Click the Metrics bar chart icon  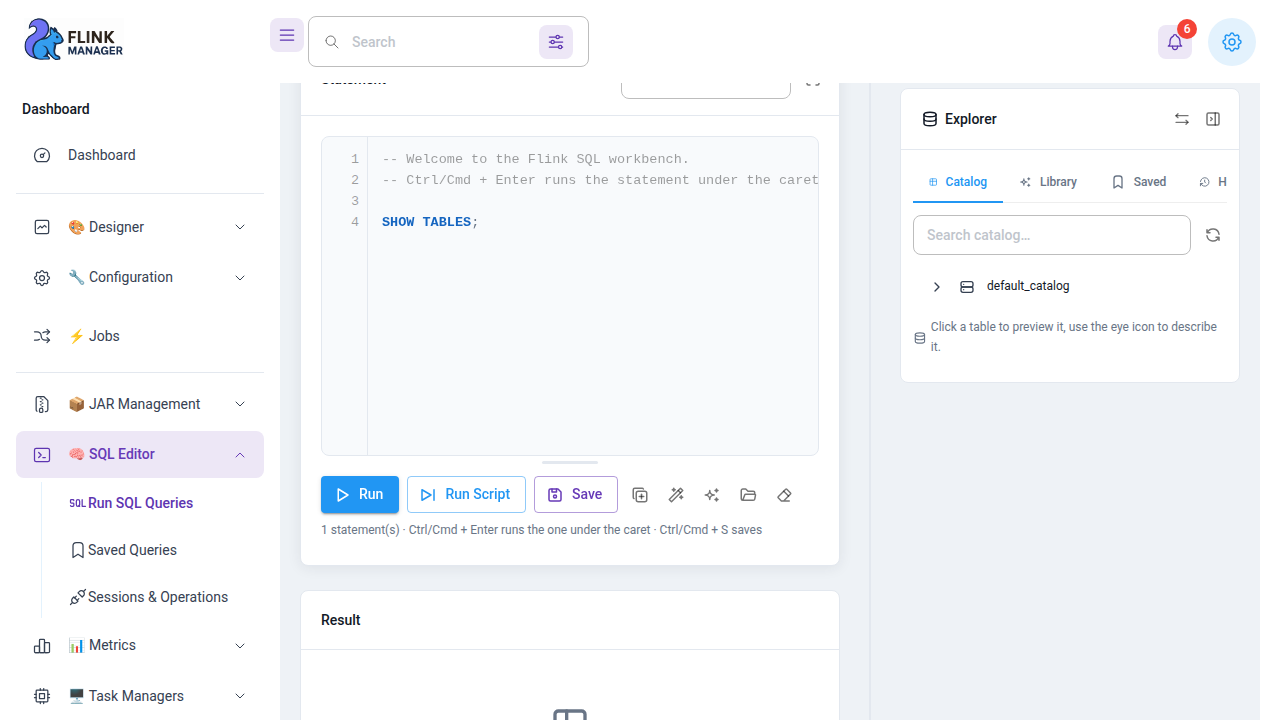pos(42,646)
